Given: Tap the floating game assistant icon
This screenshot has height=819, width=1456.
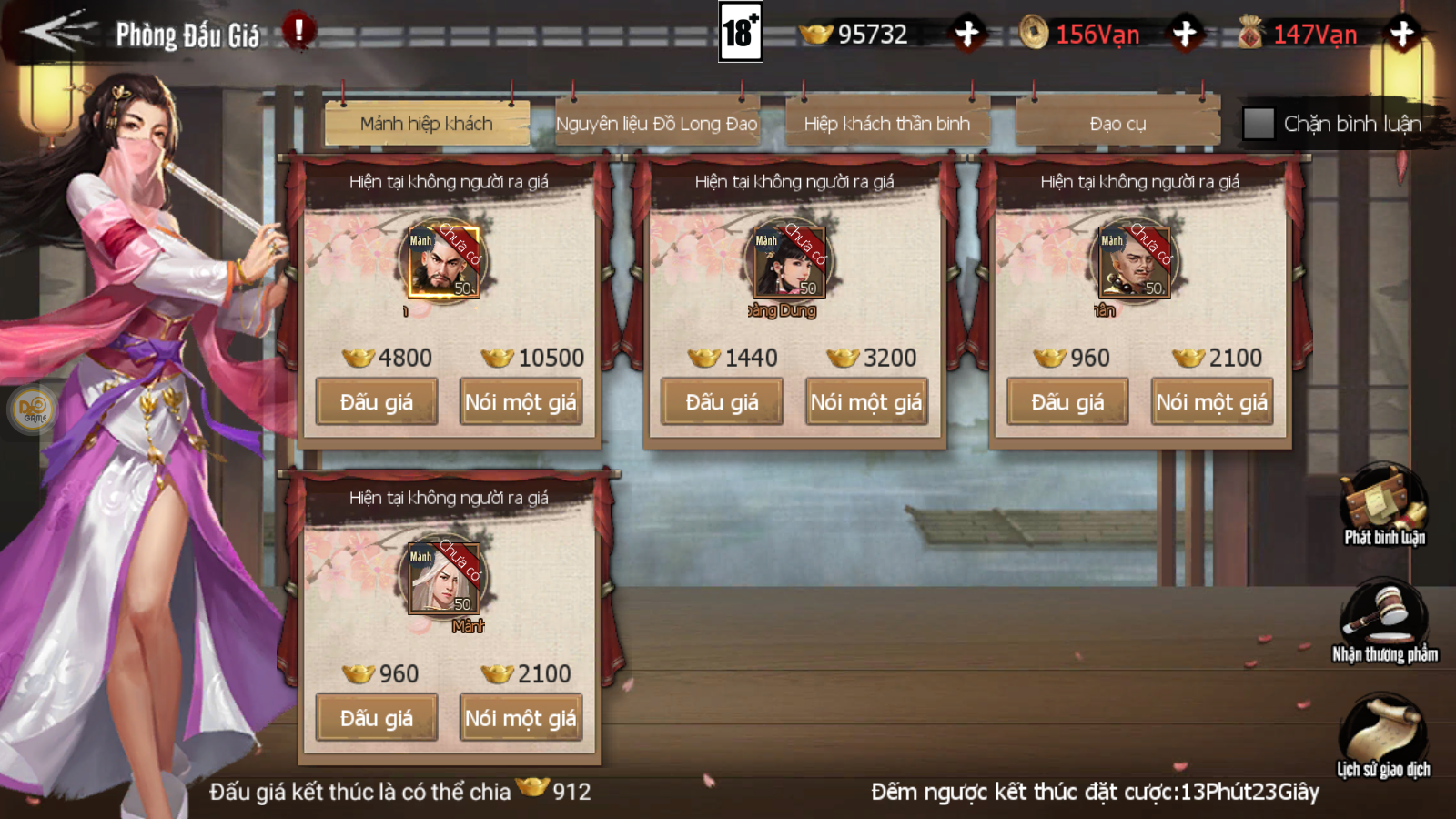Looking at the screenshot, I should (x=34, y=409).
